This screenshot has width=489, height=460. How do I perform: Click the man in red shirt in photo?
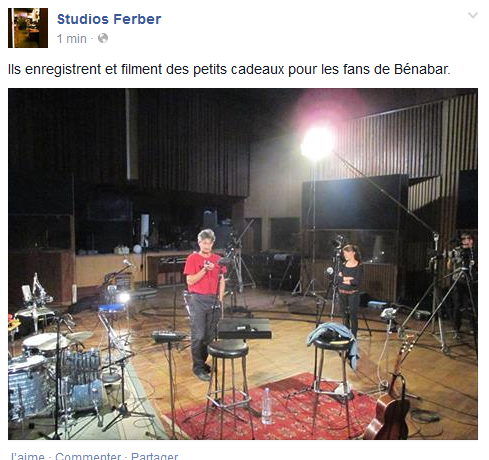pos(204,303)
